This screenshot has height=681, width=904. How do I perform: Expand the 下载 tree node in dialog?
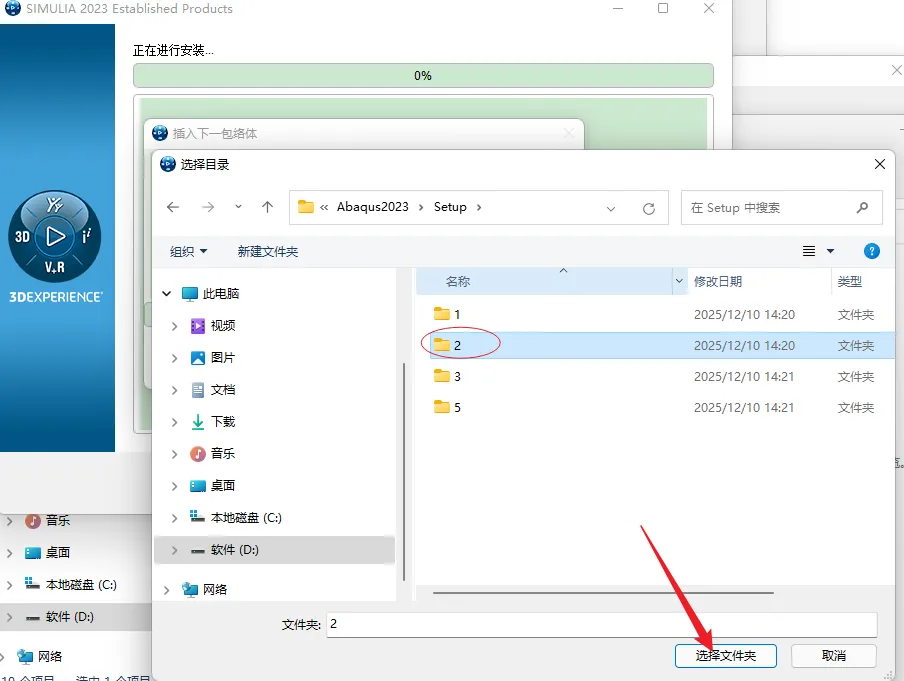[174, 422]
